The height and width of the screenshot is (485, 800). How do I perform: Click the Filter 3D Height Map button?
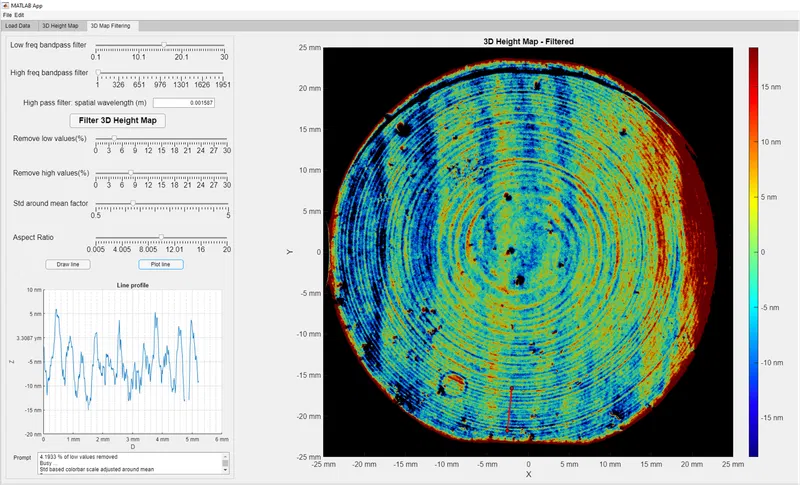117,120
